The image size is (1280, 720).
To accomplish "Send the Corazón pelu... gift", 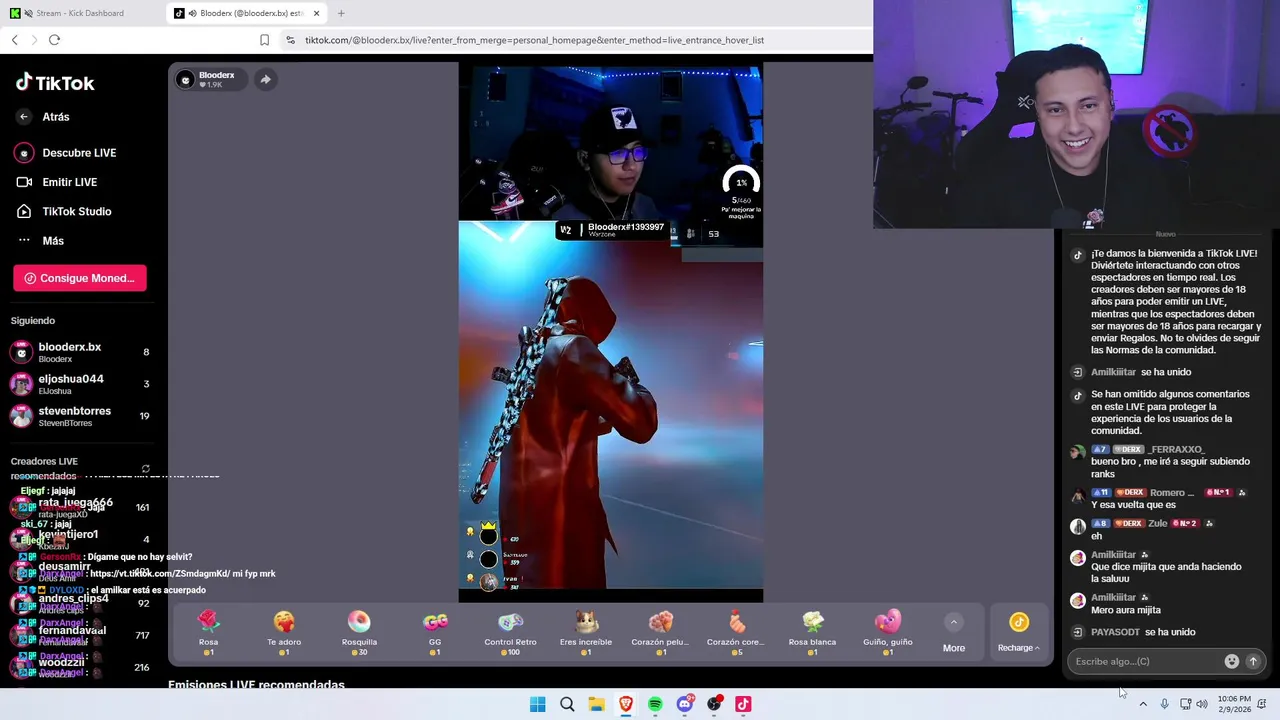I will (x=661, y=632).
